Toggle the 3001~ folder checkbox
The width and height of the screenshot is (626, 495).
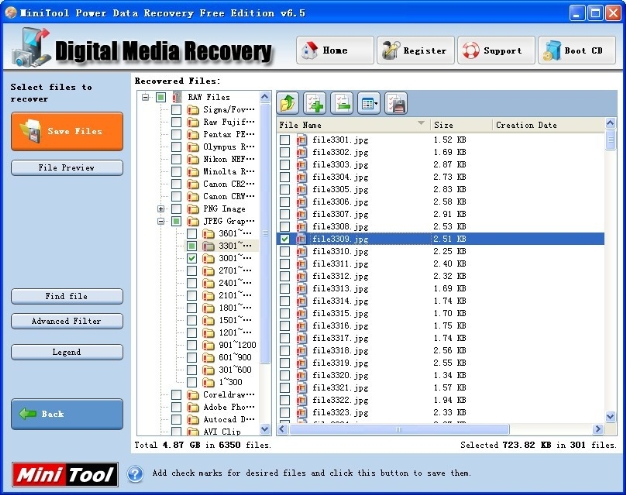[x=192, y=258]
